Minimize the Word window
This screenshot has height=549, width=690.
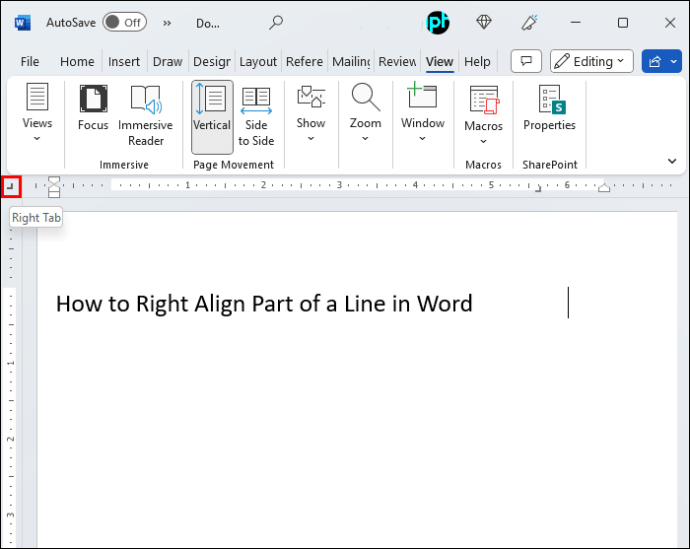pos(576,22)
